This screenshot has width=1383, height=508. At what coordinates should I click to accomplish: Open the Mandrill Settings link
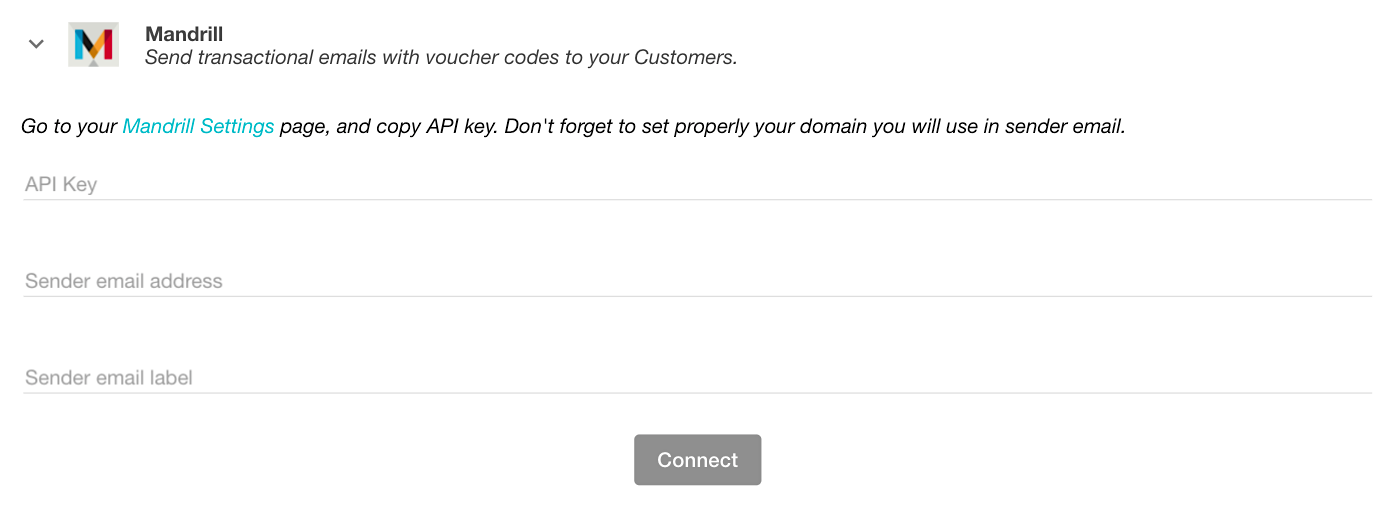tap(198, 127)
